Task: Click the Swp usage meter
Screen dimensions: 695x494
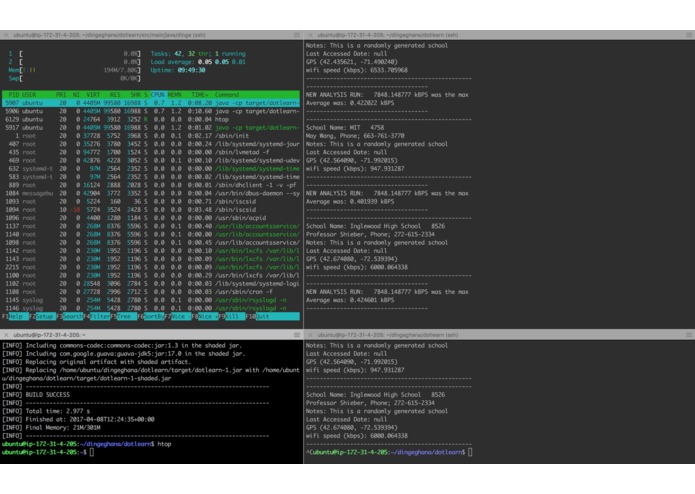Action: click(x=74, y=78)
